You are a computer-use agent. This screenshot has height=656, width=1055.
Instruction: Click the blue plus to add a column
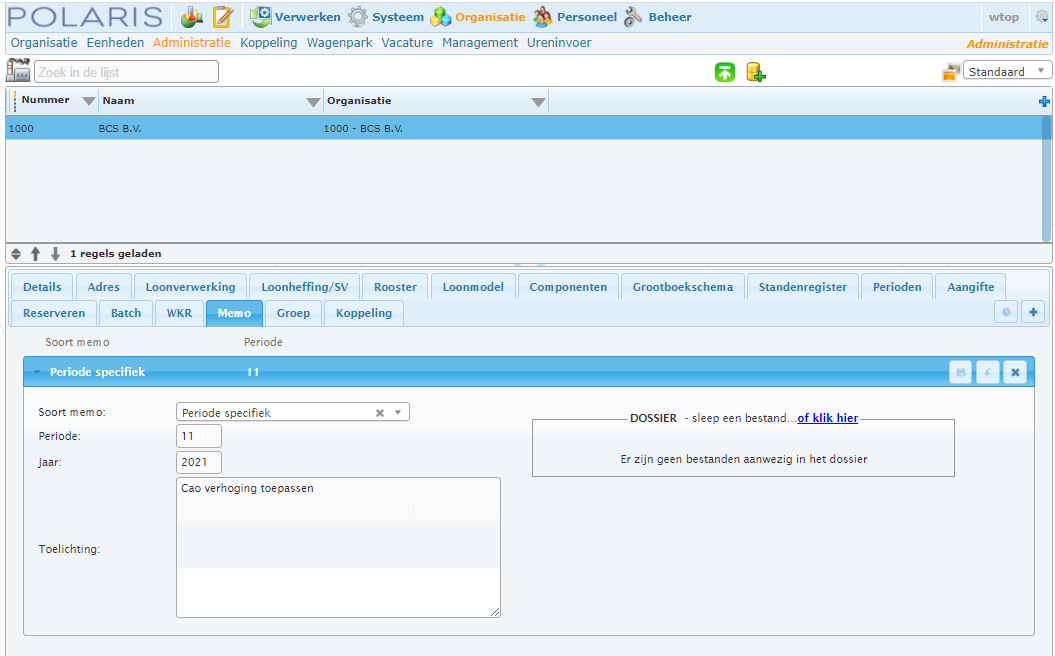1044,102
